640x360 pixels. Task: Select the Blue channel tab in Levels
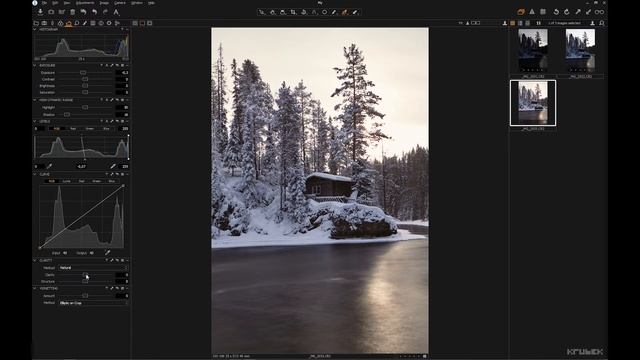click(106, 129)
